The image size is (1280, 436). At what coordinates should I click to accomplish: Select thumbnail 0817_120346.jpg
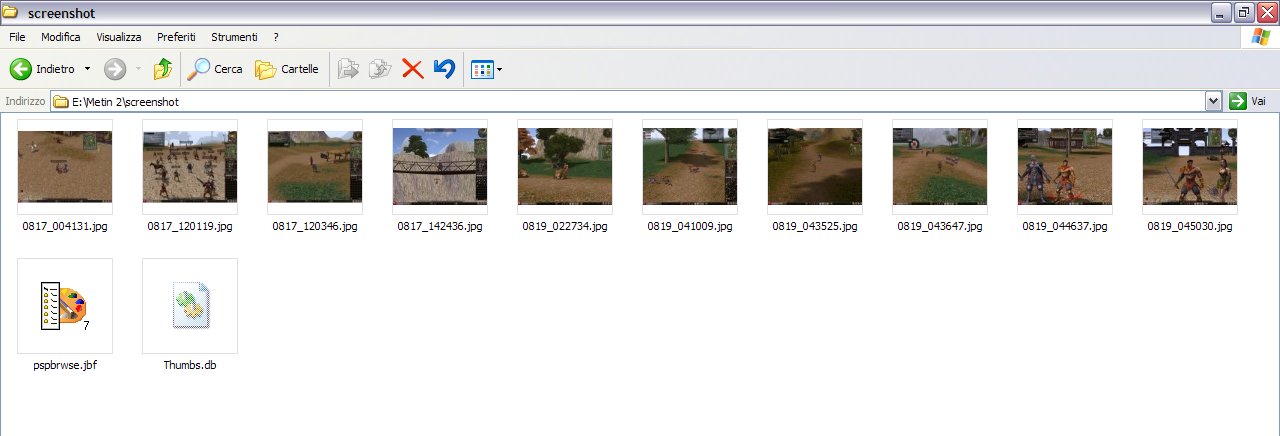[x=315, y=167]
